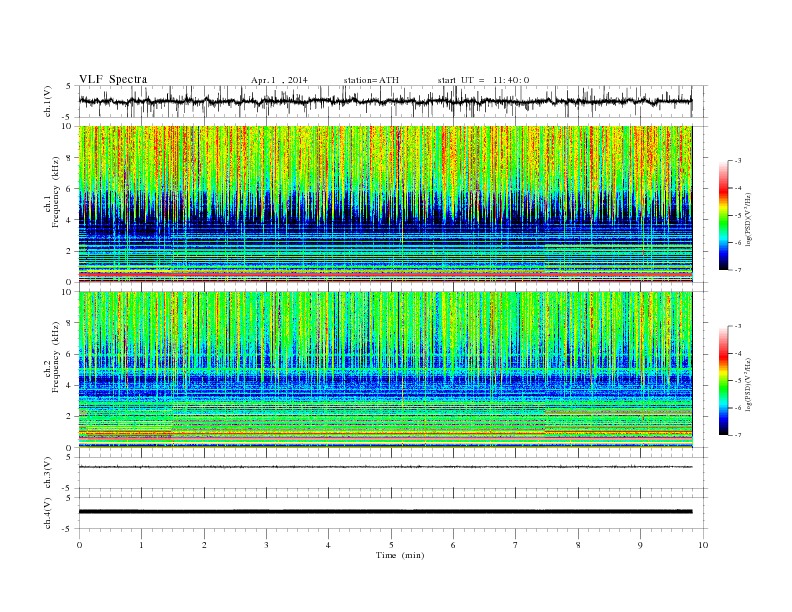Click the time axis tick label "10"

703,545
